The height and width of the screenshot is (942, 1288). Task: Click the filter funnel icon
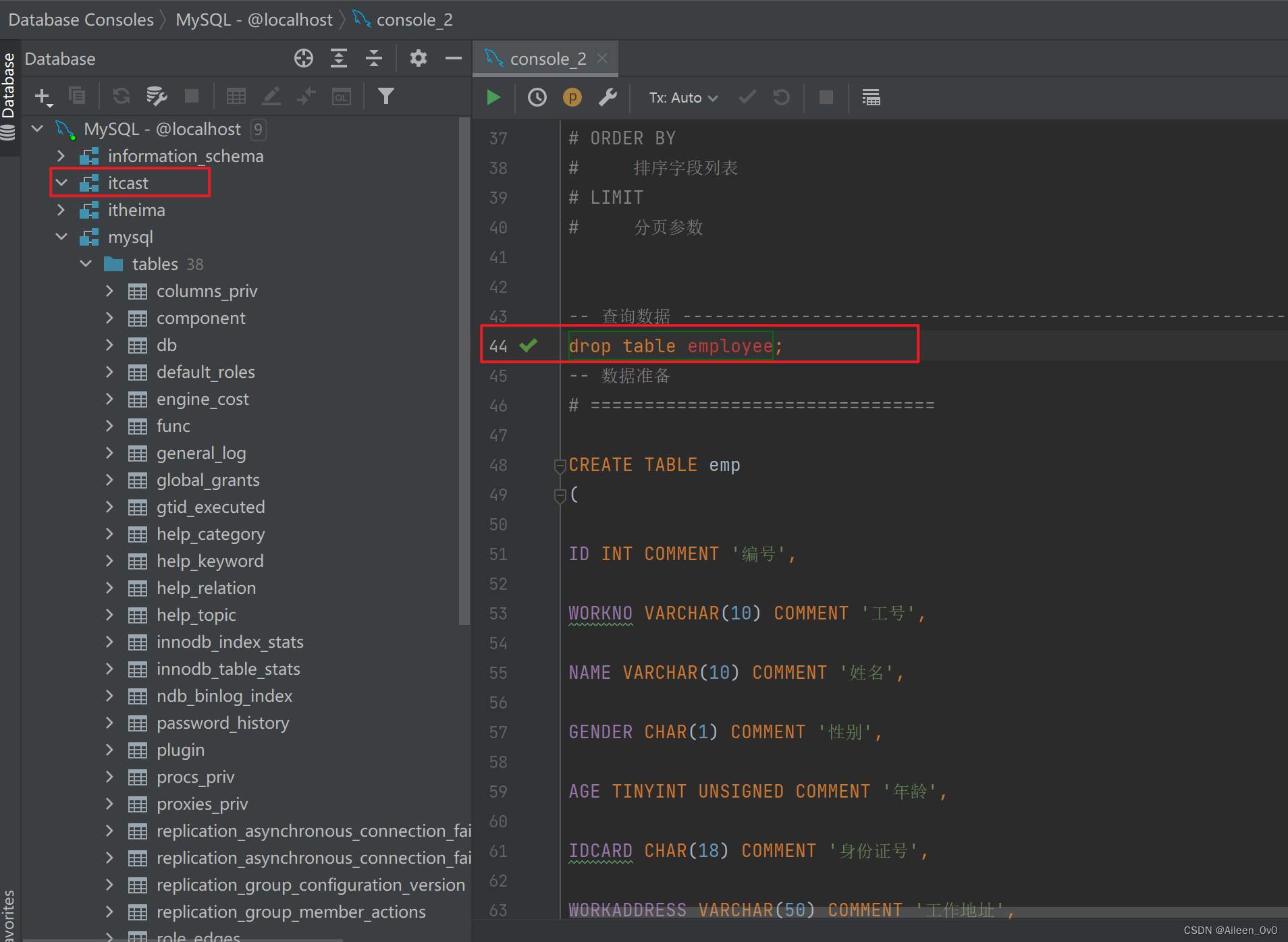[x=385, y=96]
